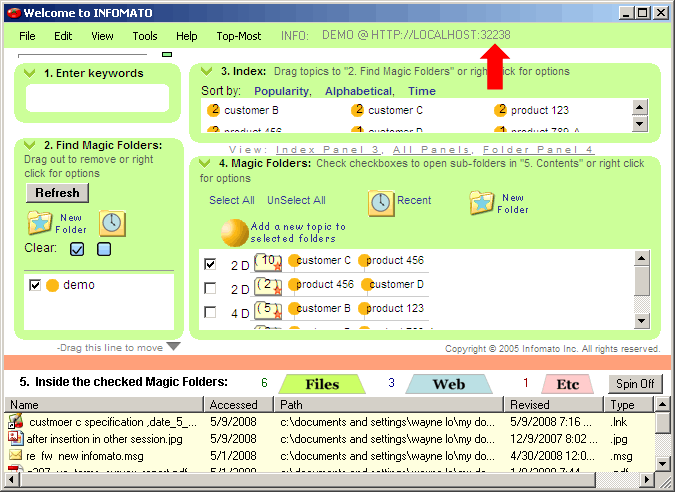This screenshot has width=675, height=492.
Task: Open the Edit menu
Action: click(x=63, y=36)
